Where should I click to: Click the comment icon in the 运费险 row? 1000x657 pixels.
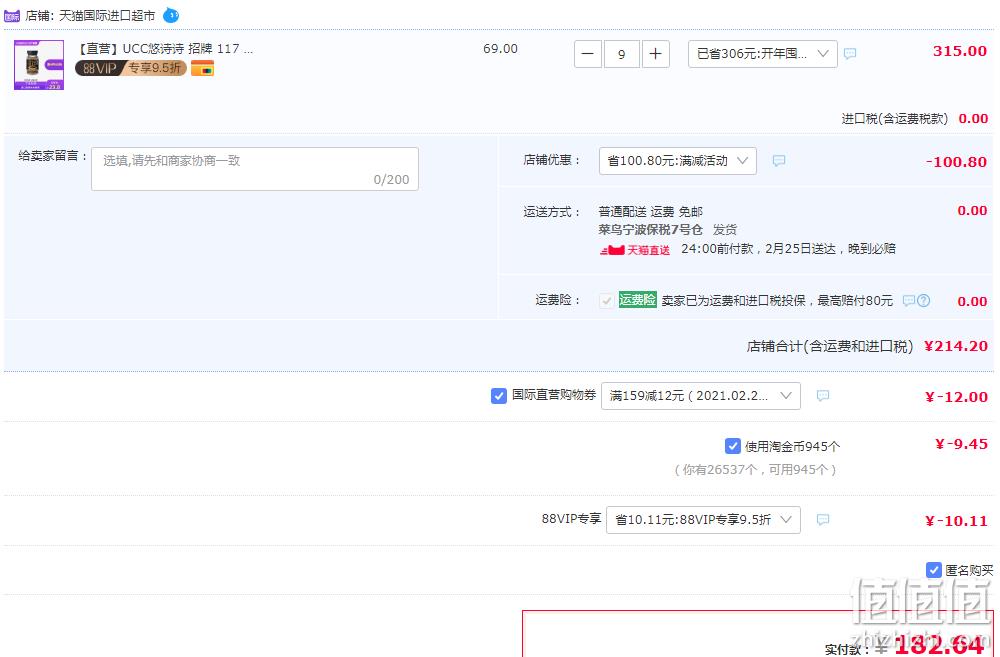coord(909,300)
